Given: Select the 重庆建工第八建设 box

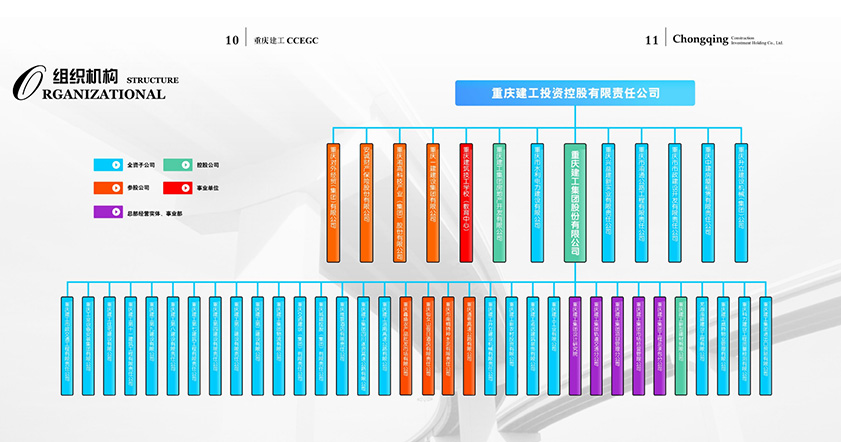Looking at the screenshot, I should (173, 347).
